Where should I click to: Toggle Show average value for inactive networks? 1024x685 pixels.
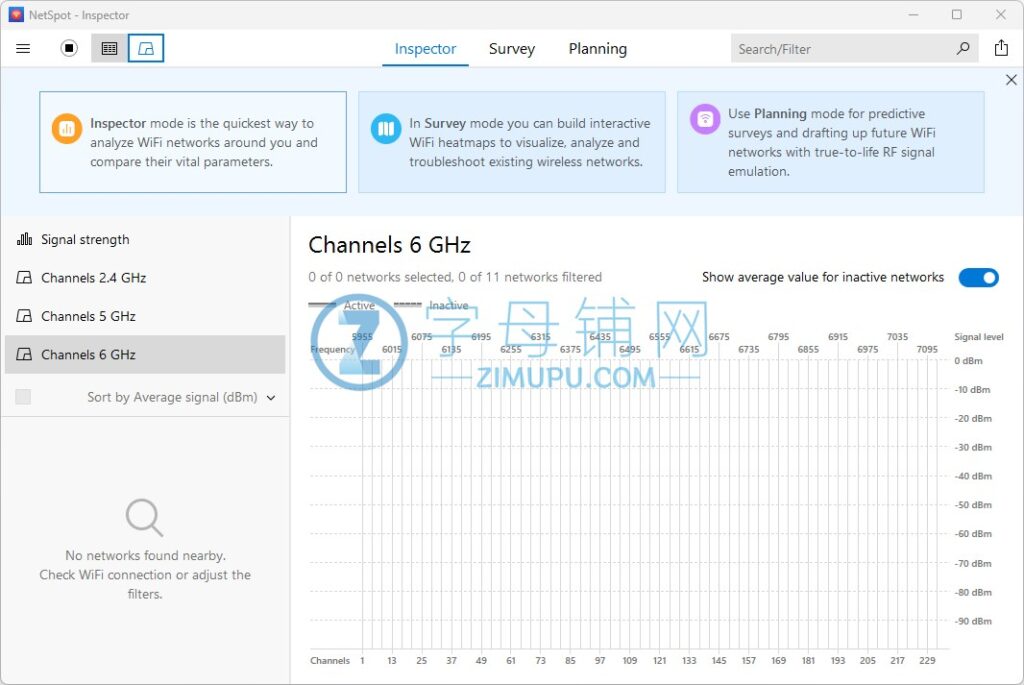click(x=978, y=278)
